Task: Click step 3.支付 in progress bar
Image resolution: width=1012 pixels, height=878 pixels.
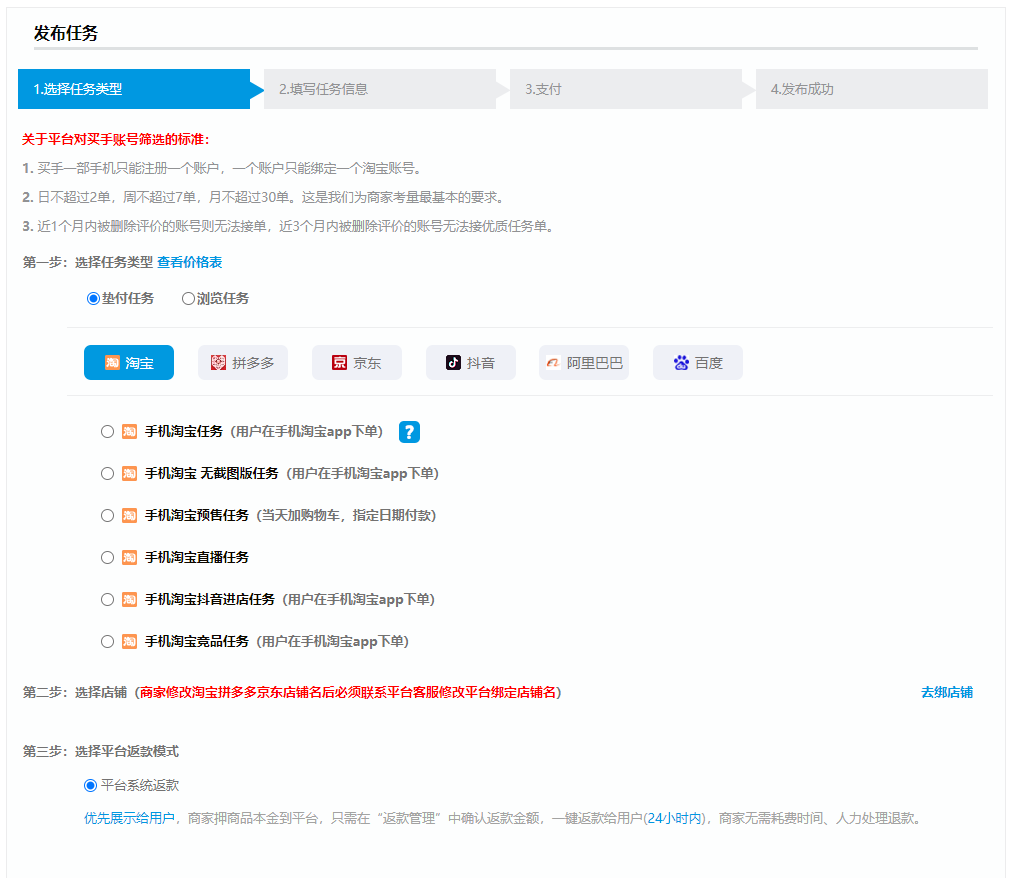Action: coord(626,89)
